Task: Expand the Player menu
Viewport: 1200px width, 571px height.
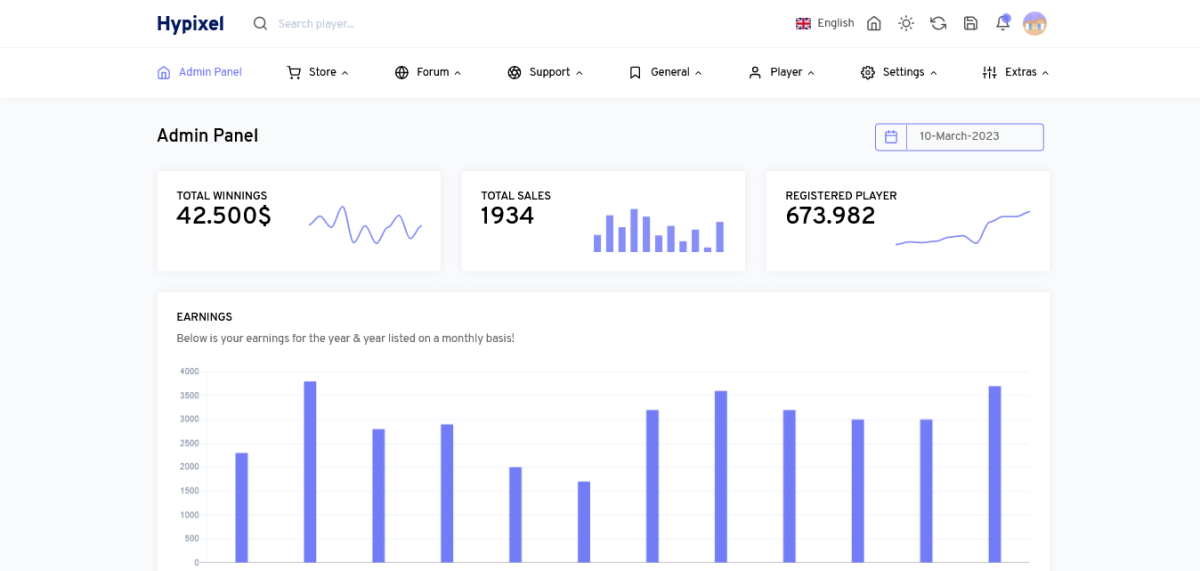Action: point(781,72)
